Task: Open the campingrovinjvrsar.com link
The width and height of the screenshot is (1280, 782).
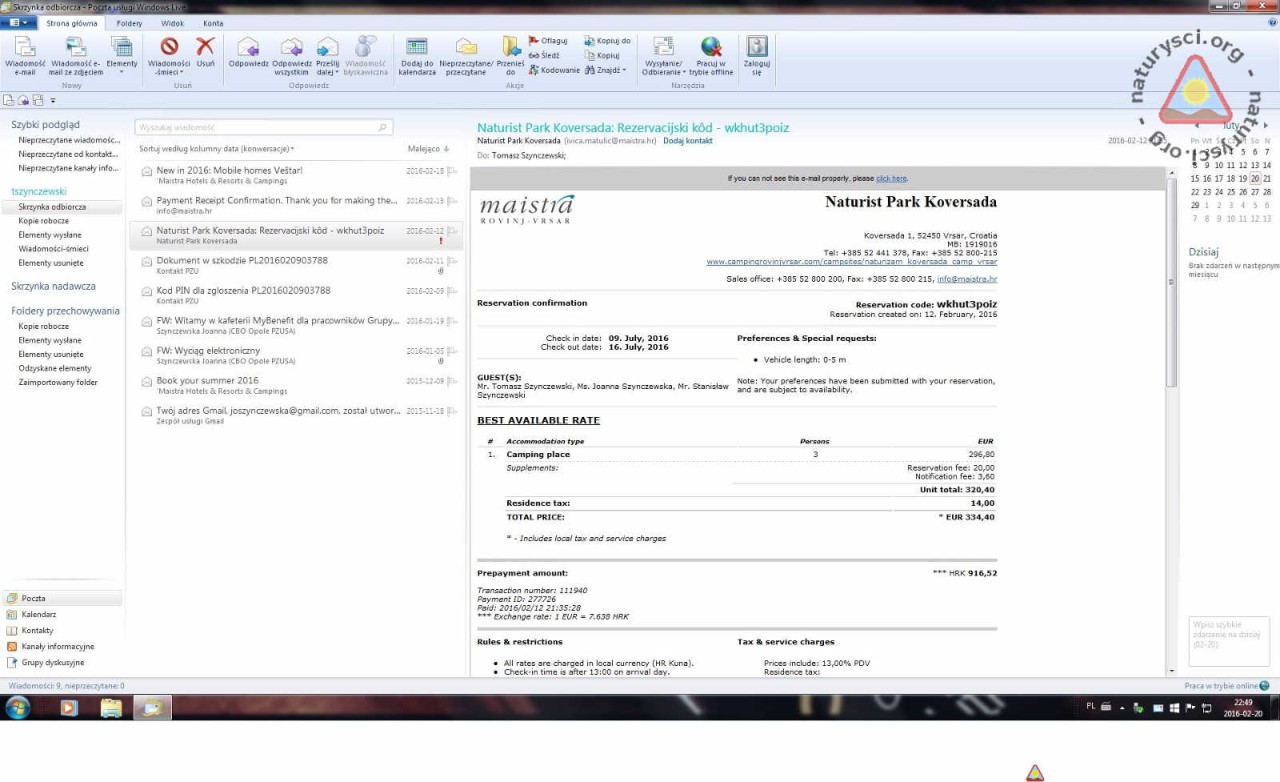Action: click(x=851, y=261)
